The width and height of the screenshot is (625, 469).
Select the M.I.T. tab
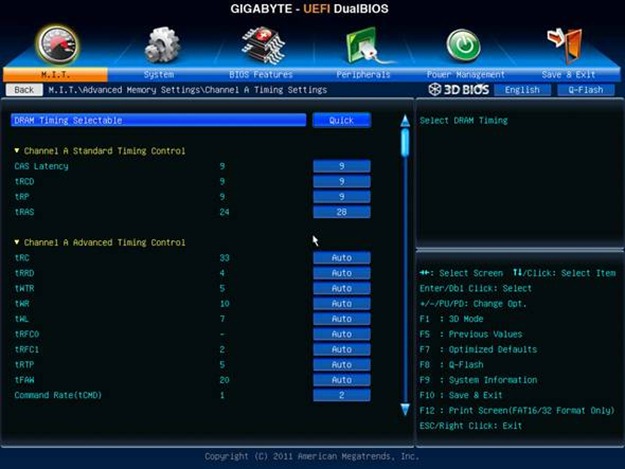(x=55, y=75)
